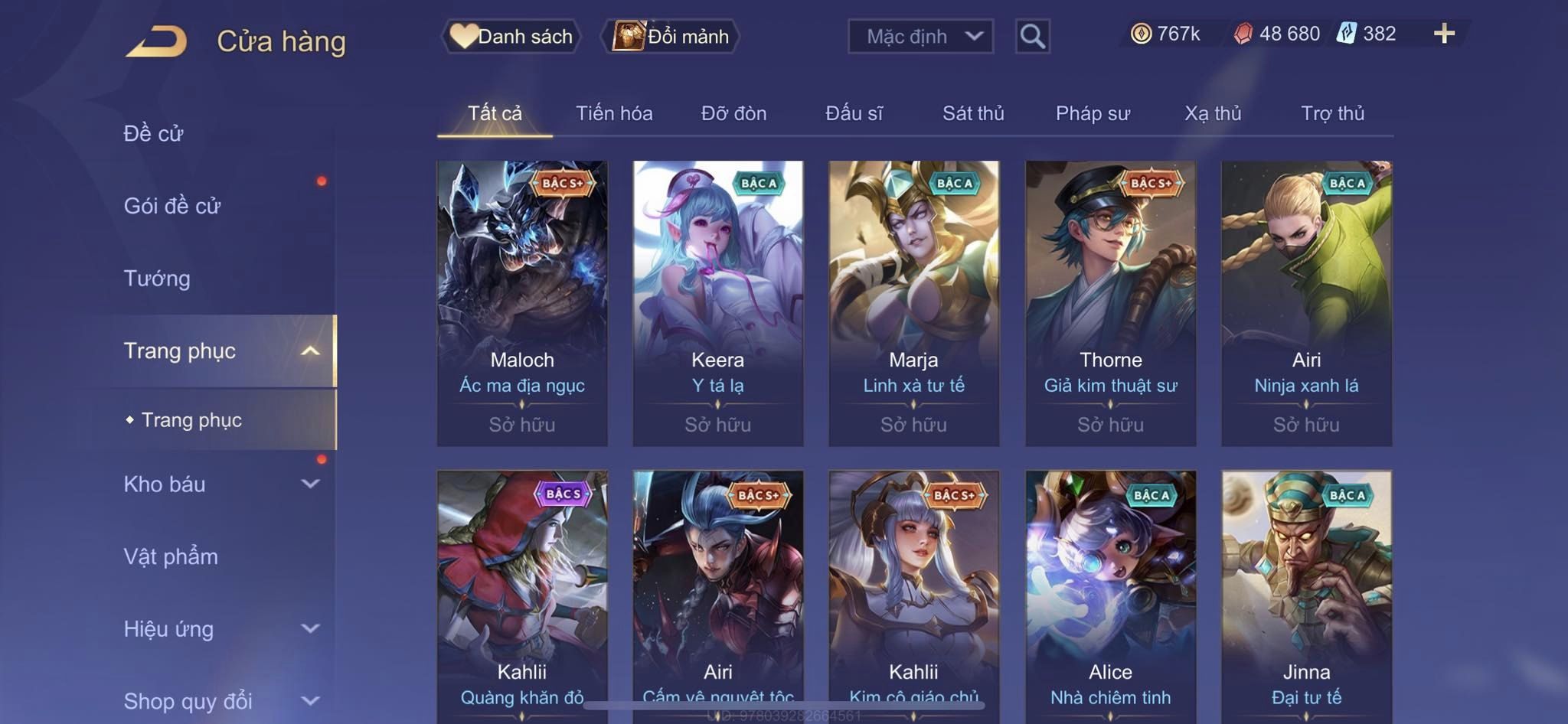Open Tướng in the sidebar
This screenshot has width=1568, height=724.
pos(157,278)
